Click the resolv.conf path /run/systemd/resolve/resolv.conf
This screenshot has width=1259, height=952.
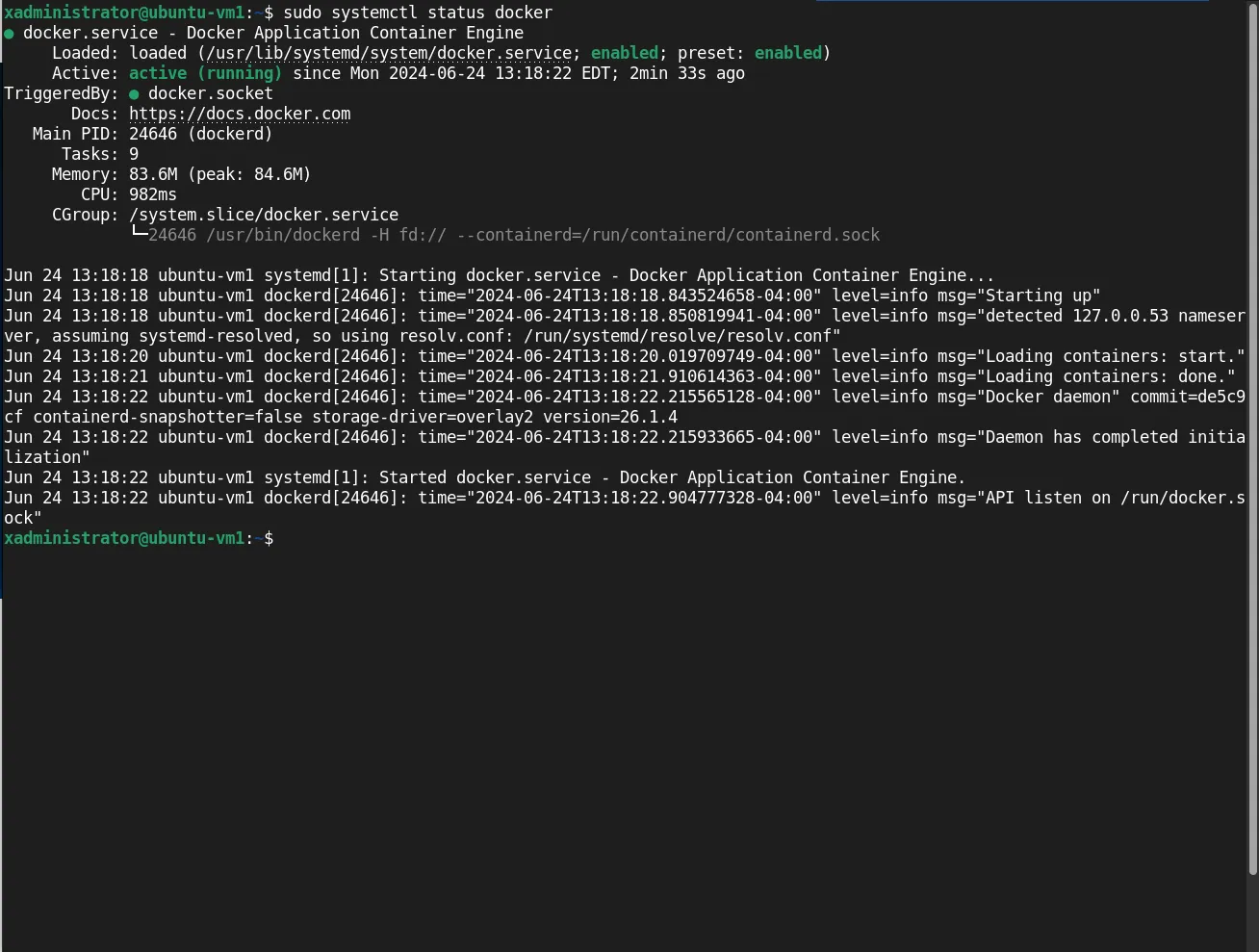678,336
